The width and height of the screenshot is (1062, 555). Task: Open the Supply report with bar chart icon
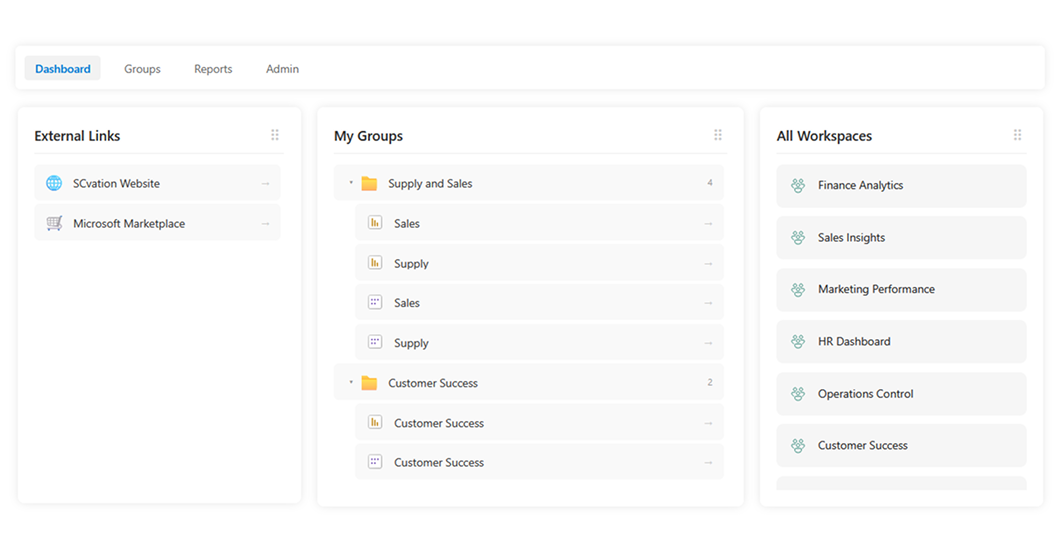click(539, 263)
